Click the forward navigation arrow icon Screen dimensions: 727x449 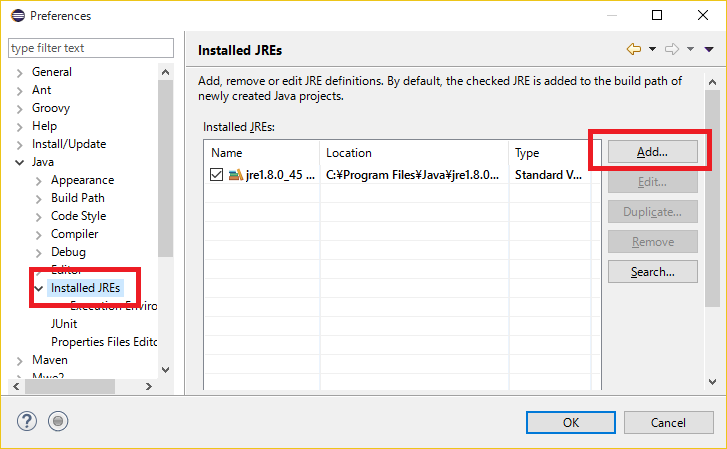pos(672,49)
